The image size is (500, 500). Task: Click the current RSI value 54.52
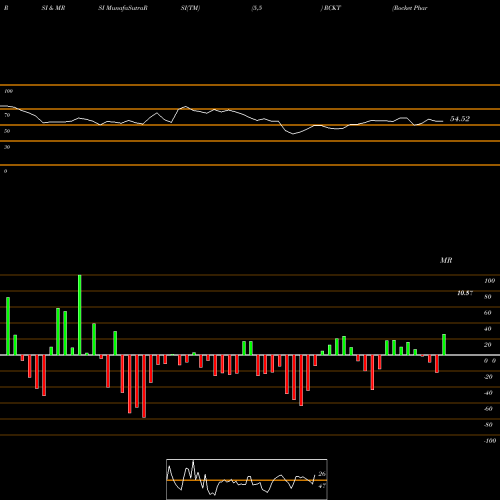pyautogui.click(x=460, y=119)
